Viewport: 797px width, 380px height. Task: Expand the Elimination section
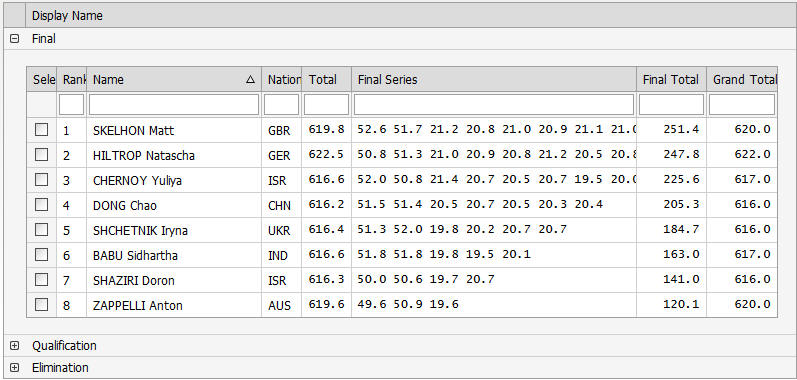click(15, 367)
